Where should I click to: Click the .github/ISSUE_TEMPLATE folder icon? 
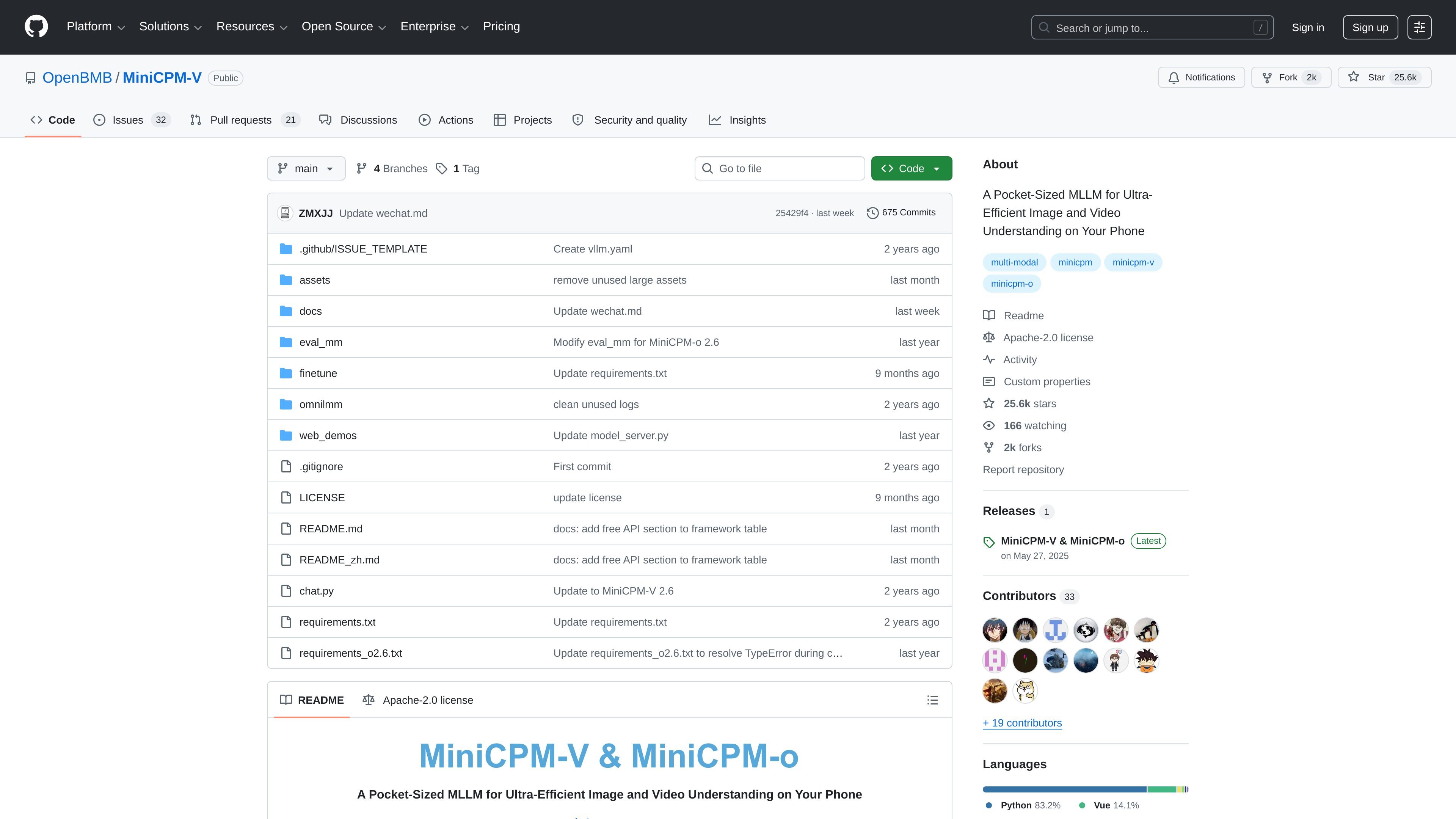pos(286,249)
